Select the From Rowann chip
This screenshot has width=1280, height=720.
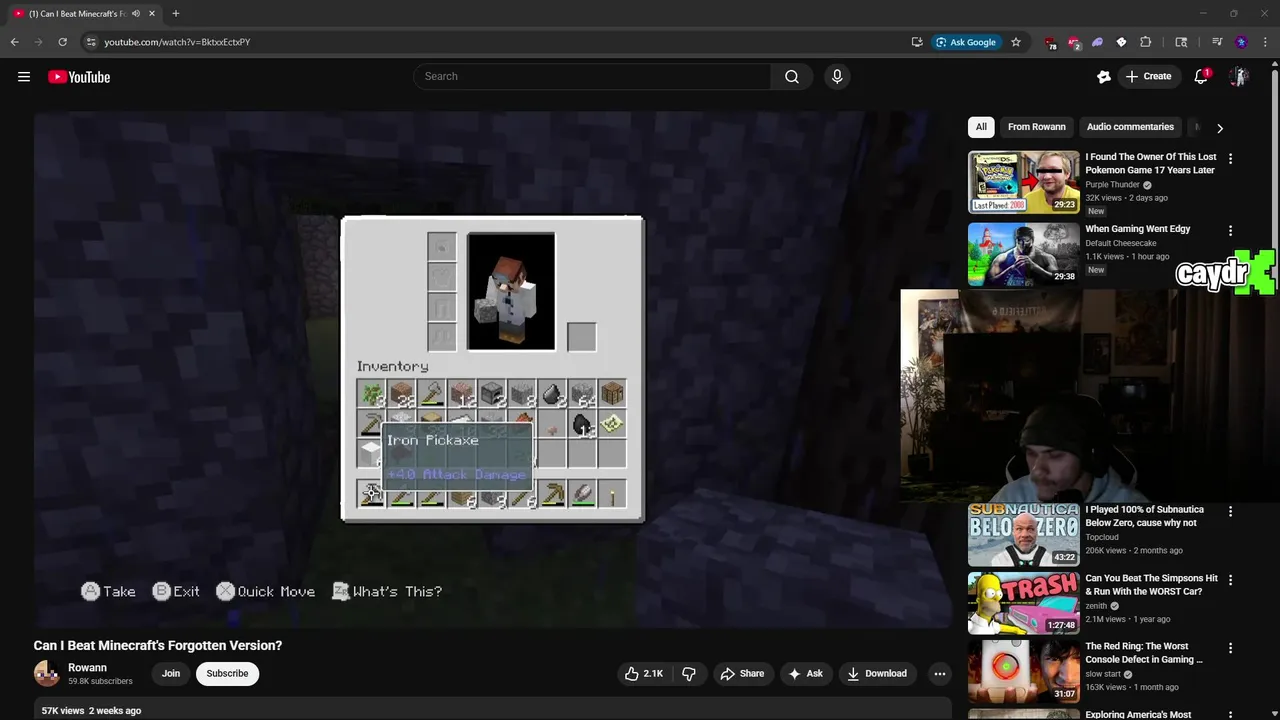click(1037, 127)
